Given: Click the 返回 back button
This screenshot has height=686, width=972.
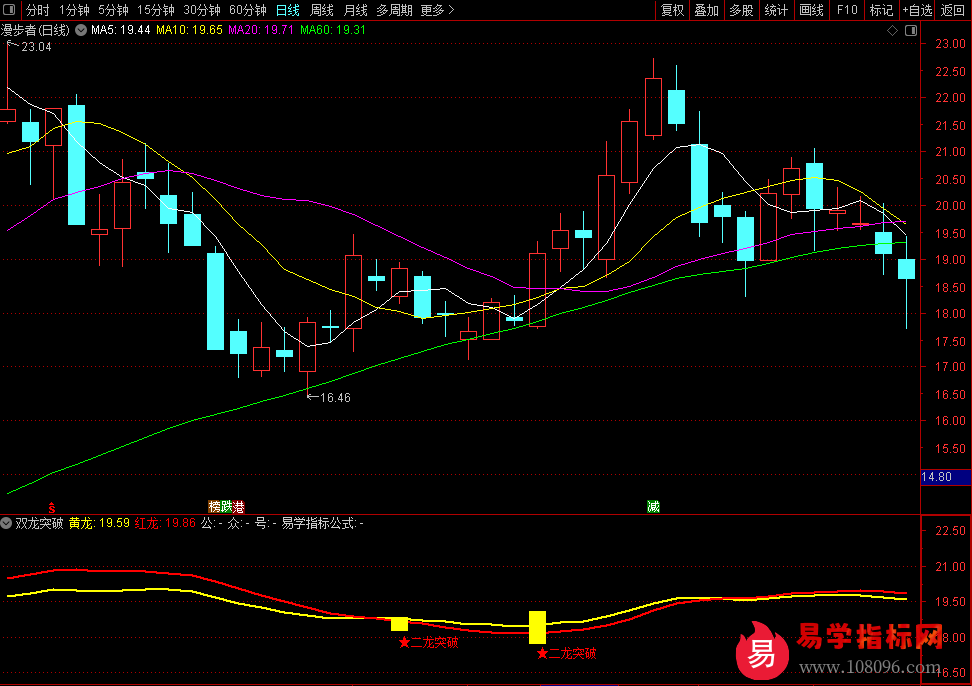Looking at the screenshot, I should [x=953, y=10].
